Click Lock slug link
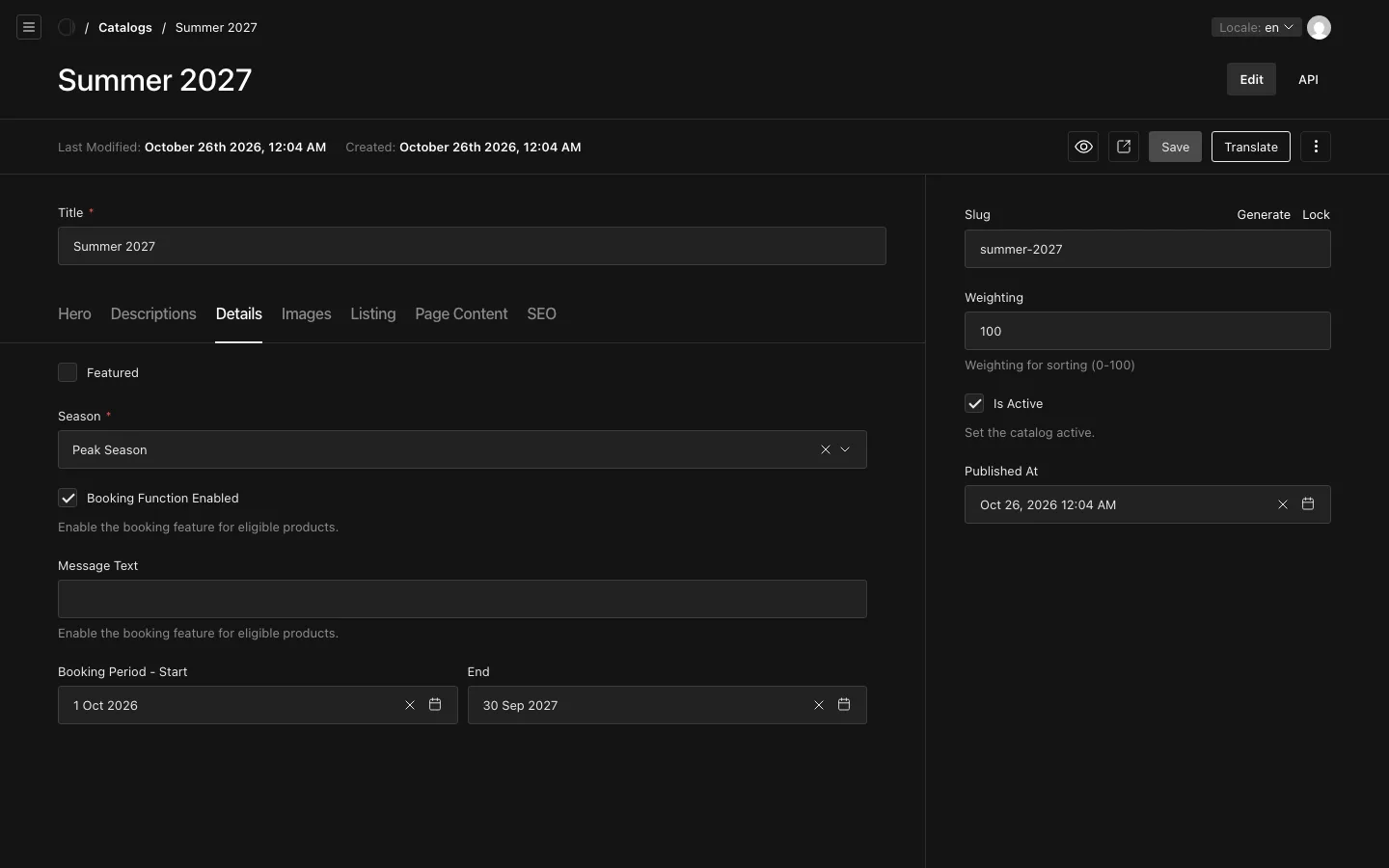This screenshot has height=868, width=1389. coord(1316,214)
